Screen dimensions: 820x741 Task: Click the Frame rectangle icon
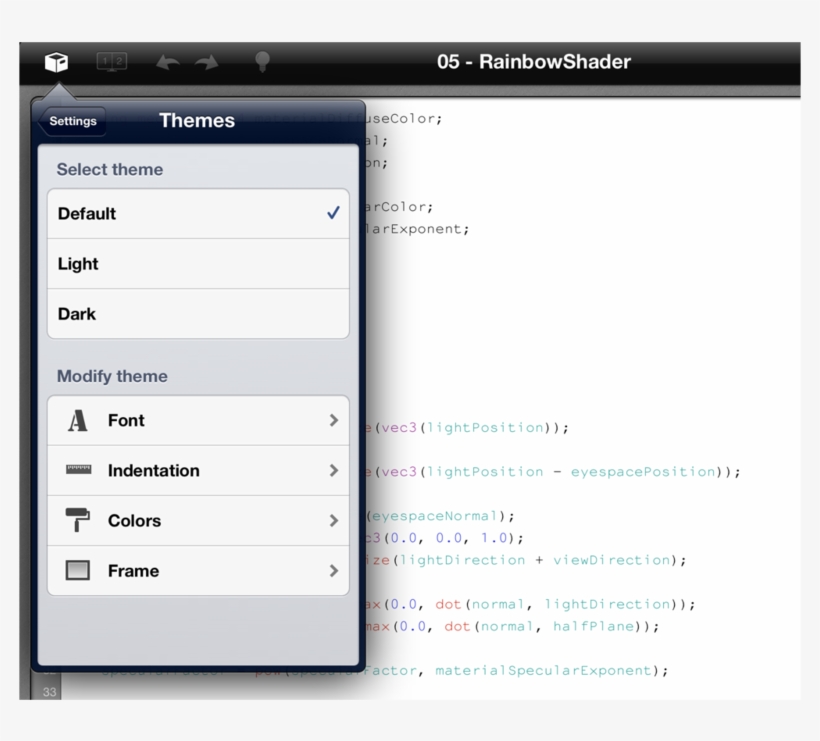tap(78, 571)
